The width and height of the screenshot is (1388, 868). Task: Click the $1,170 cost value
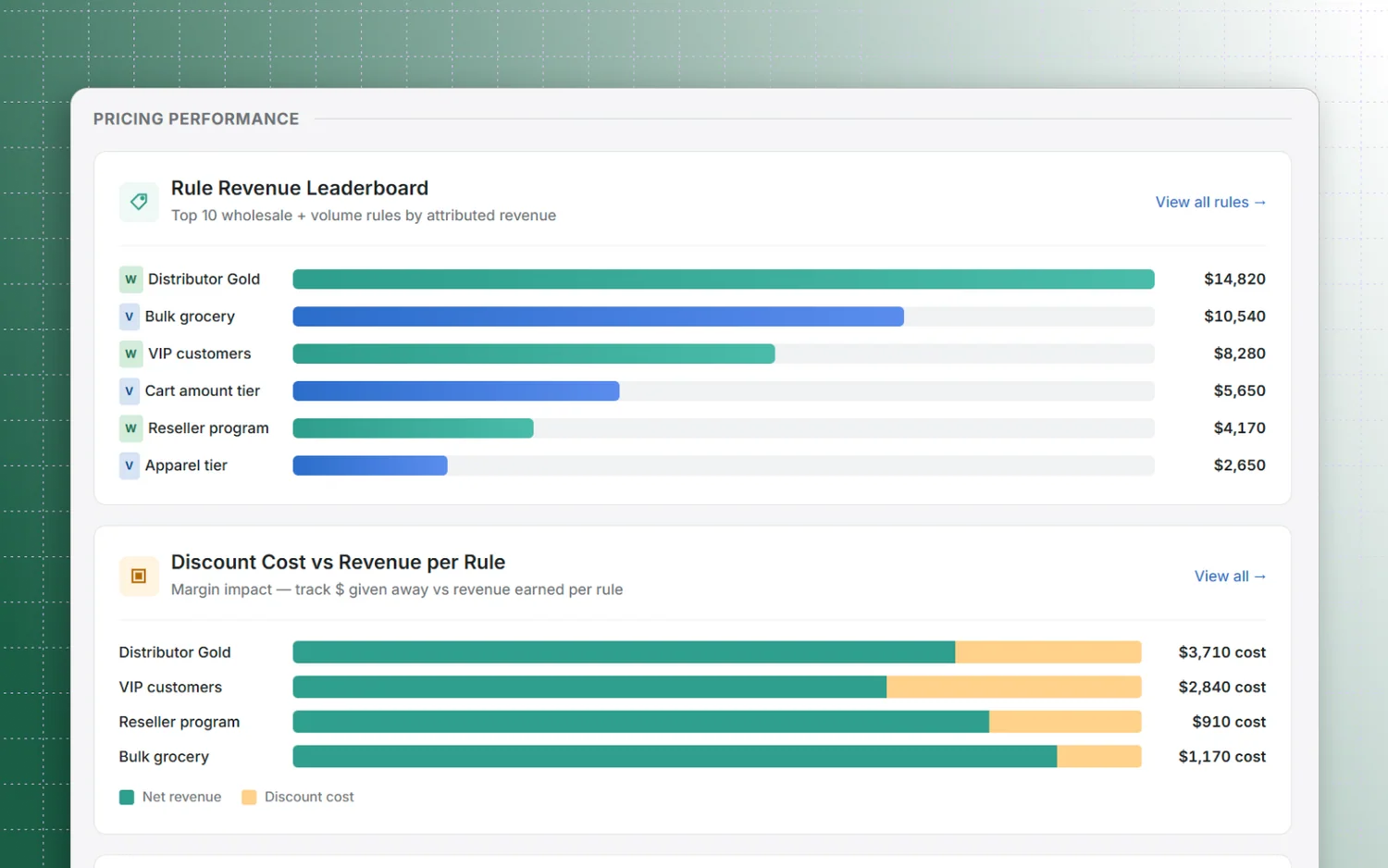coord(1221,756)
